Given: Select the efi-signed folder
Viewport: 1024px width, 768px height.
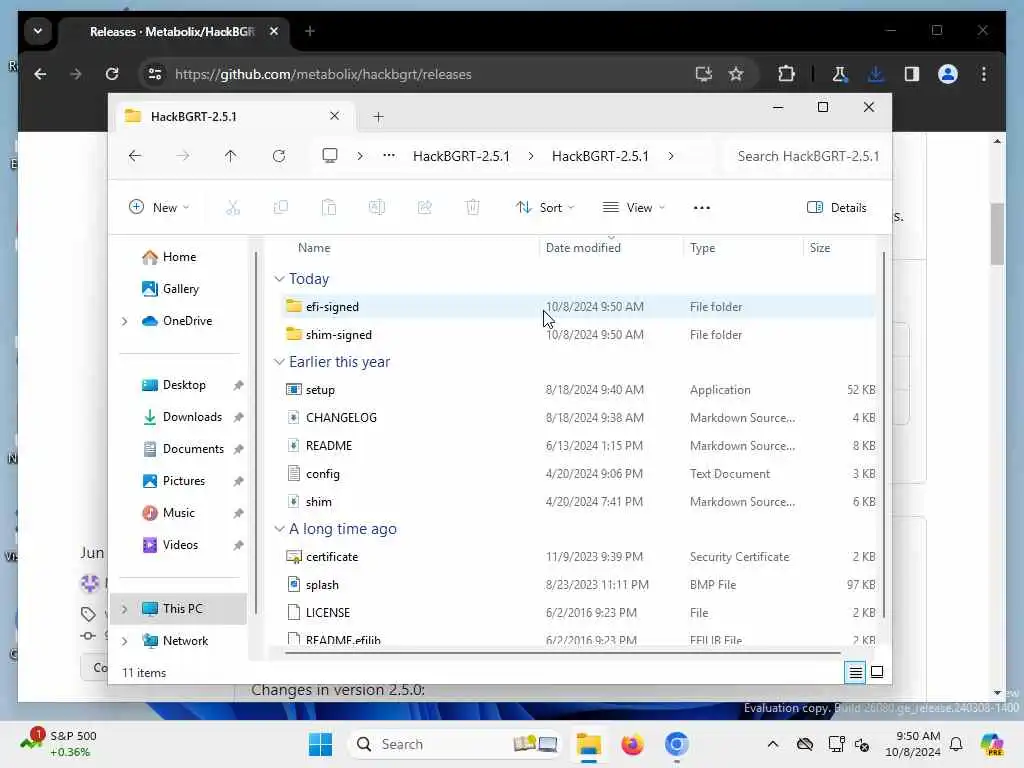Looking at the screenshot, I should (578, 306).
